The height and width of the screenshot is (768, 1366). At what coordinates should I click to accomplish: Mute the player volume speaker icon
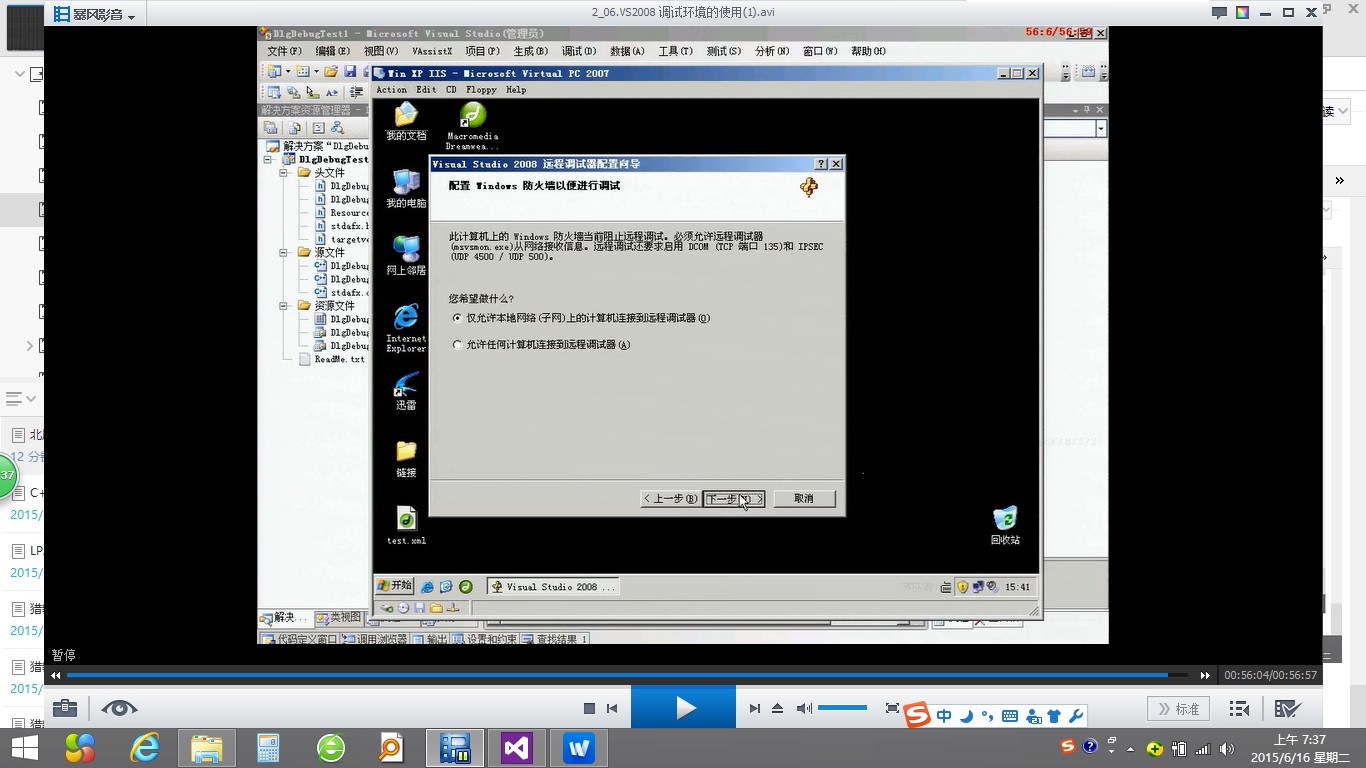[804, 708]
